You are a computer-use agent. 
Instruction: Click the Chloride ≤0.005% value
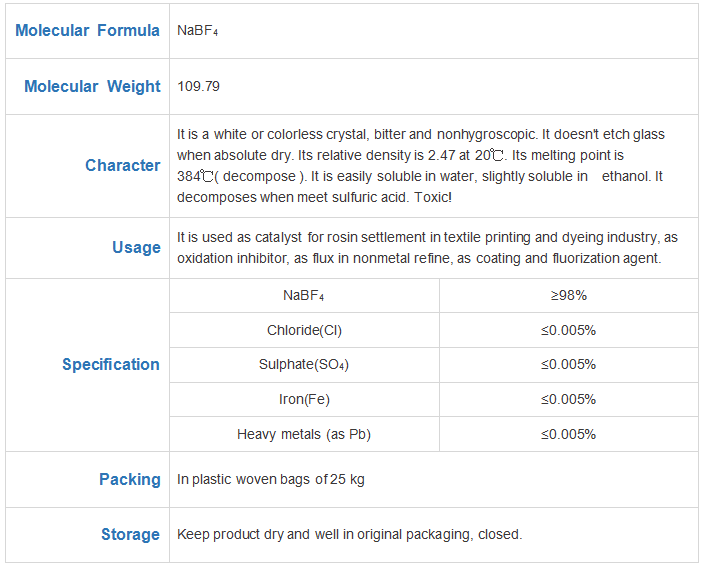pos(568,330)
